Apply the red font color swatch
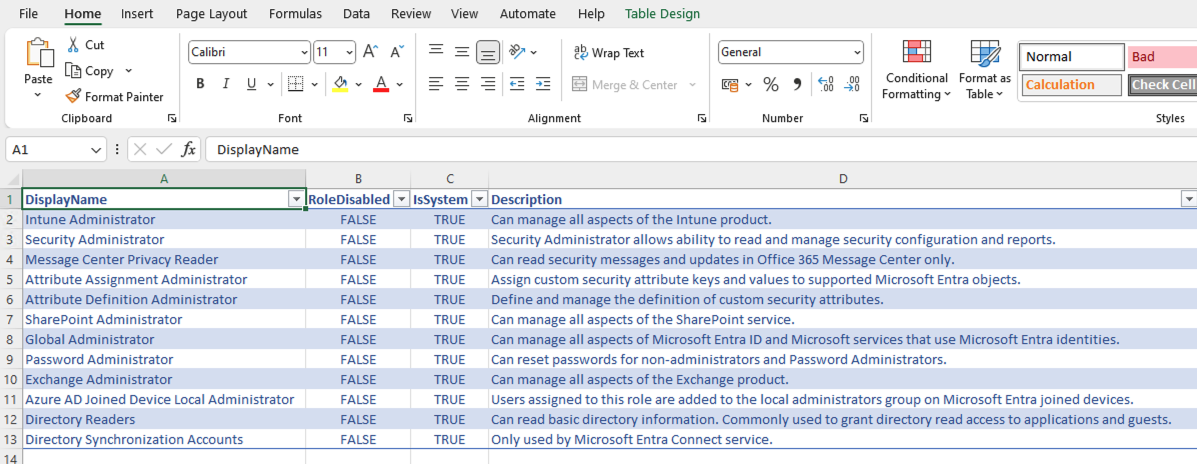 point(380,84)
